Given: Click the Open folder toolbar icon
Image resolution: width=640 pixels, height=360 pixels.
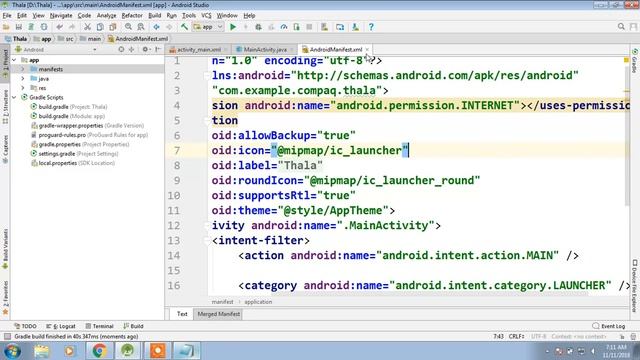Looking at the screenshot, I should (x=6, y=27).
